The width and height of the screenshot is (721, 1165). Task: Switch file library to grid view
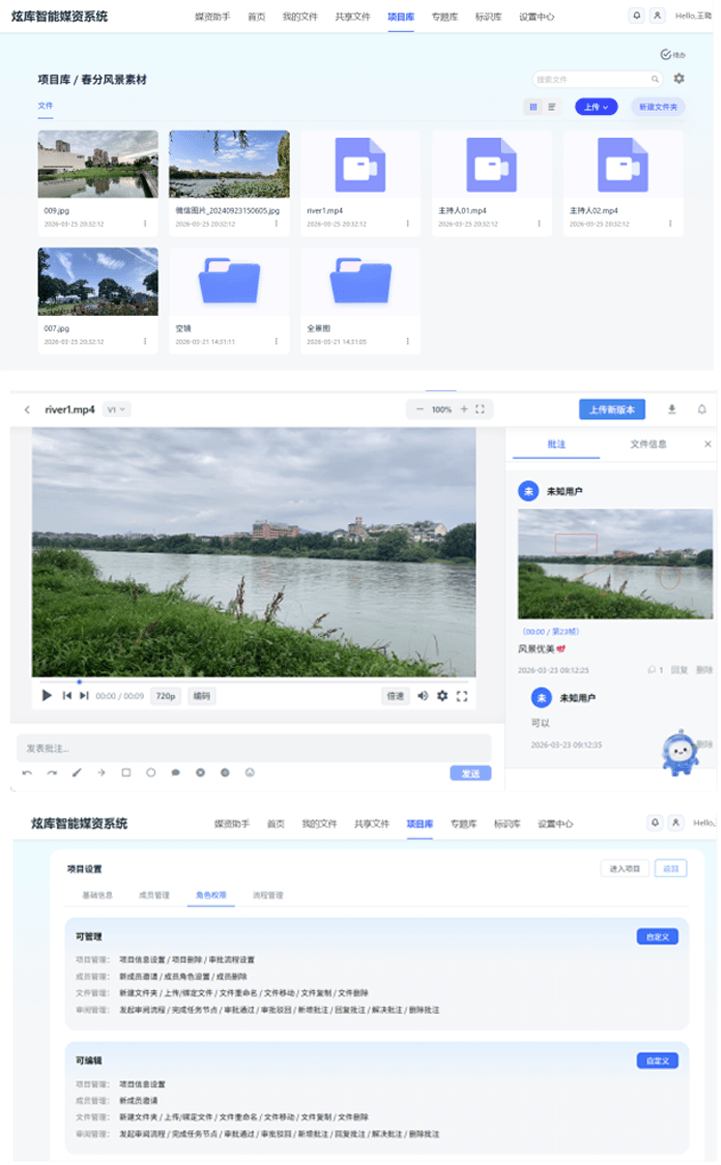[x=533, y=107]
